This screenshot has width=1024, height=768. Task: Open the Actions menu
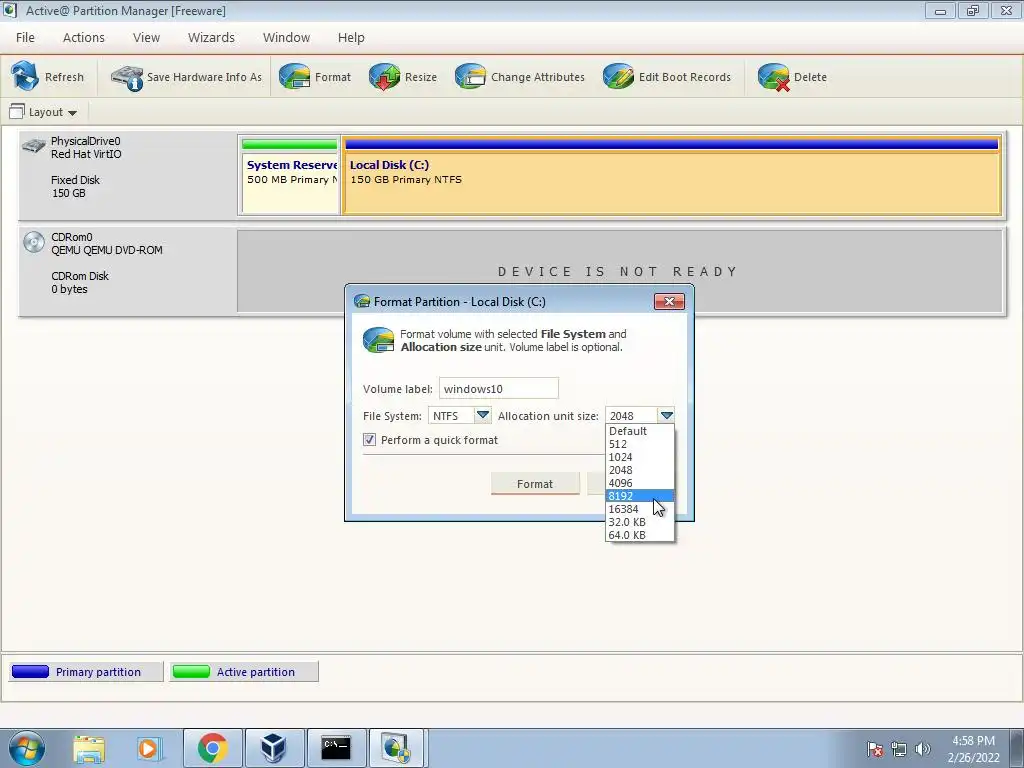point(84,38)
